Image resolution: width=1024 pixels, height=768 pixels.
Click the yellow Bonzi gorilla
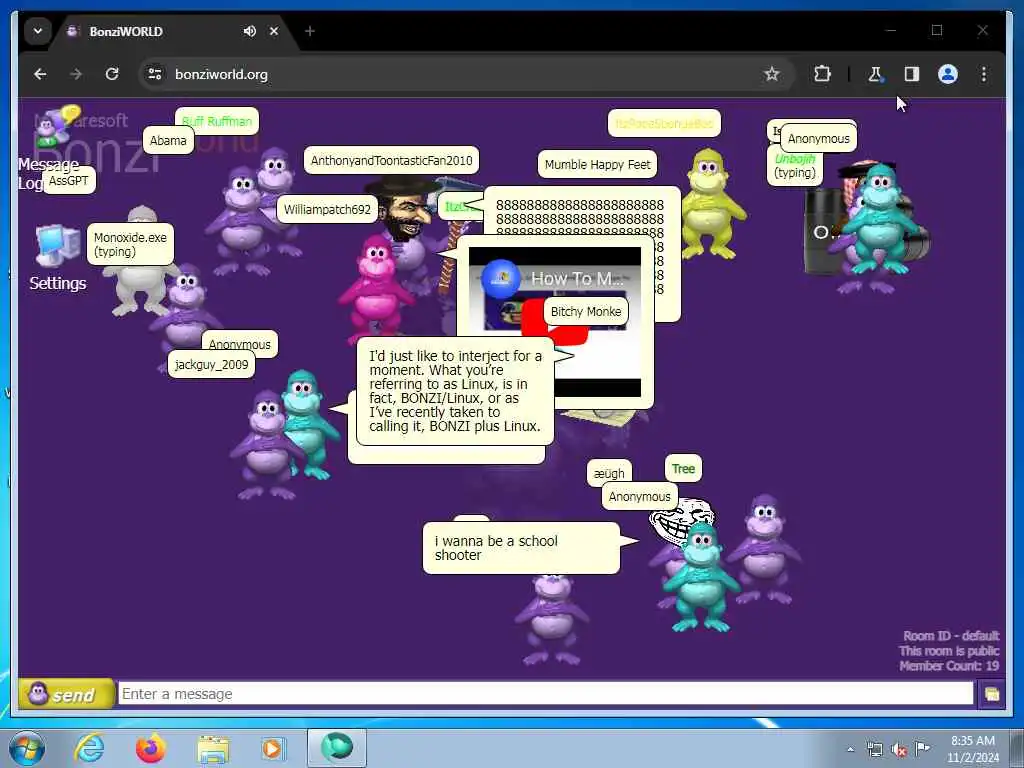pos(709,204)
